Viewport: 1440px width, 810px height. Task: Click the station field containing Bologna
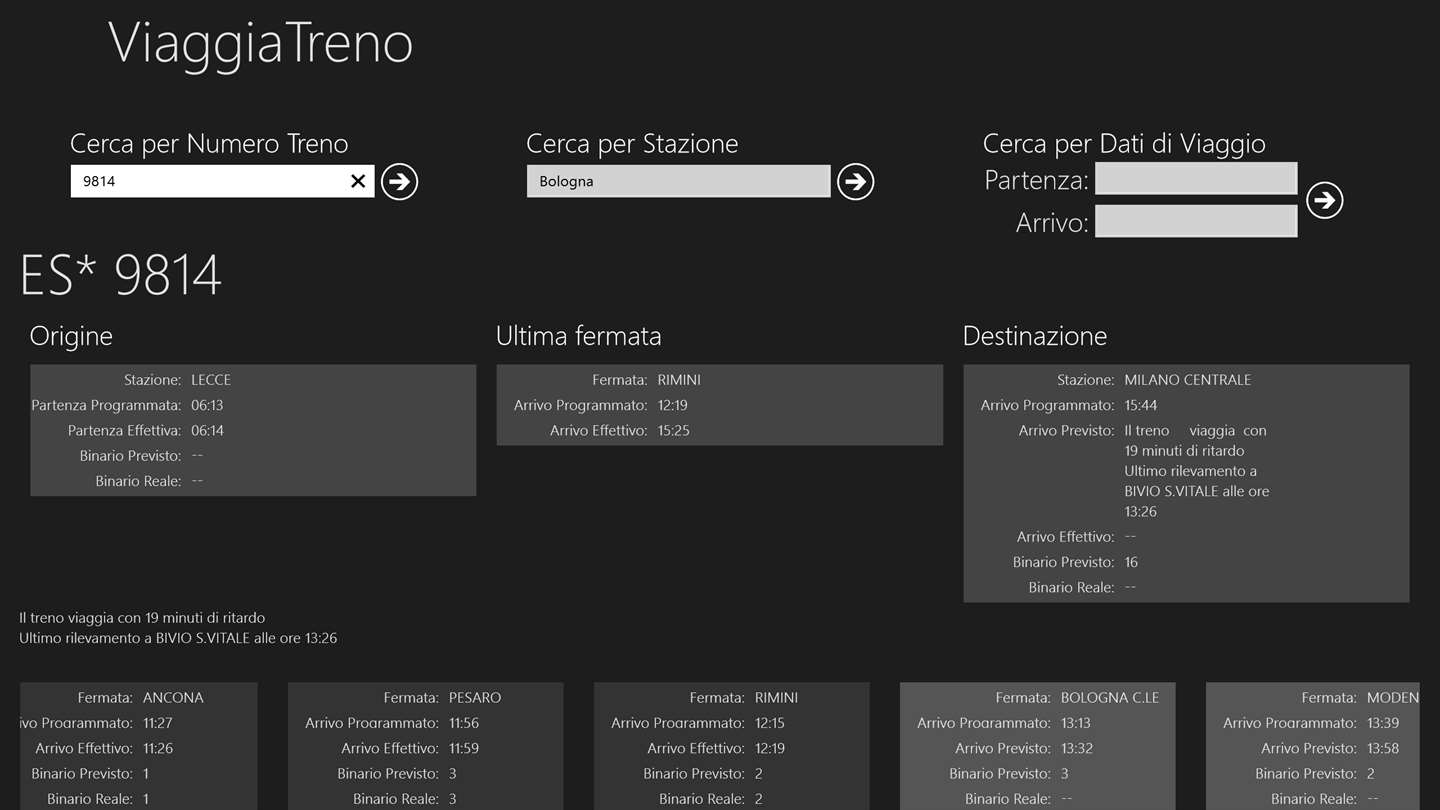point(678,181)
